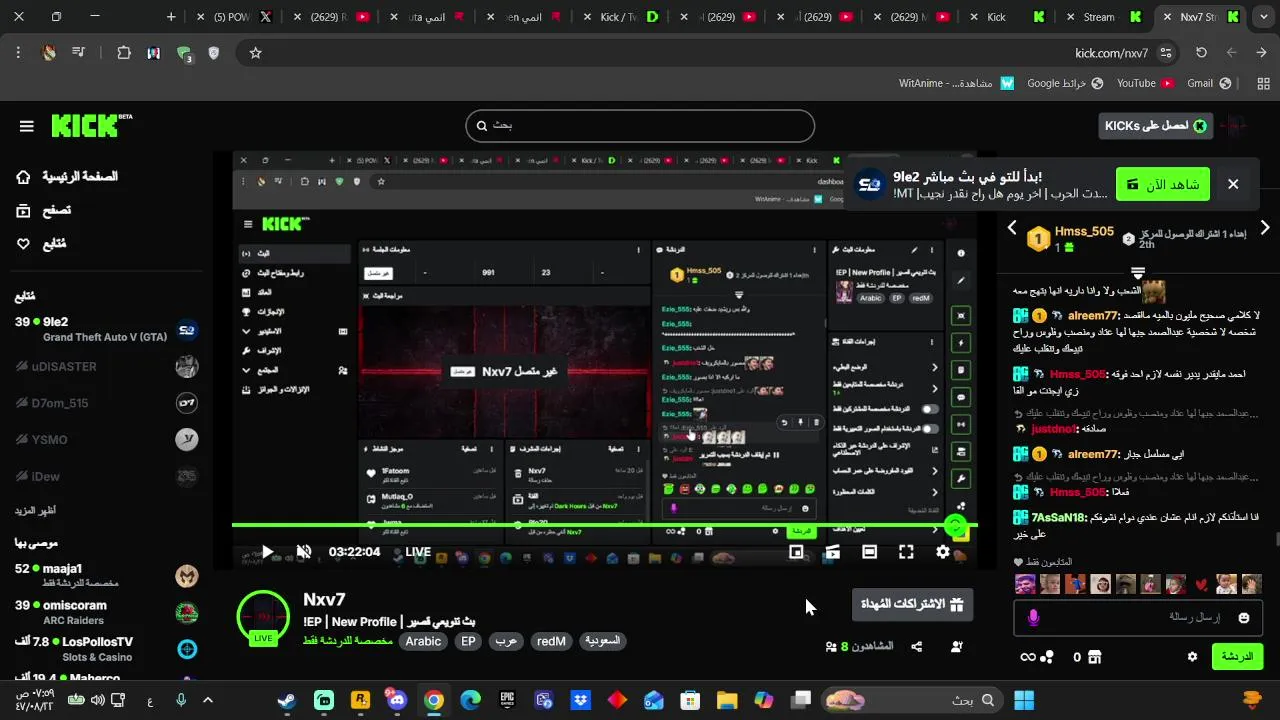
Task: Unmute the stream with speaker icon
Action: click(x=304, y=552)
